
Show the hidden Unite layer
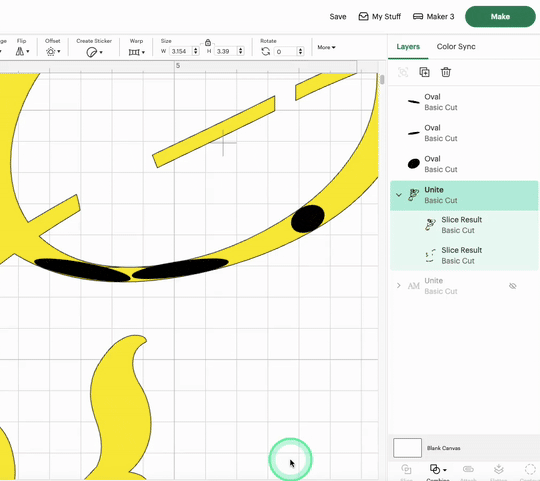coord(512,286)
